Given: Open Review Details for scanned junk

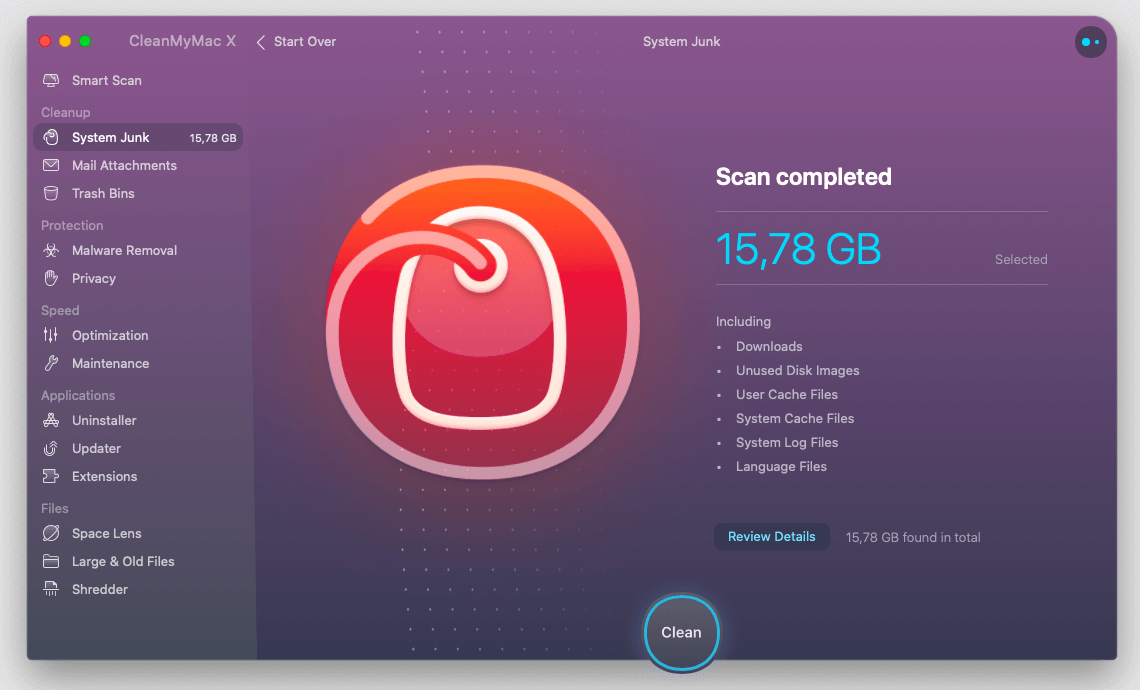Looking at the screenshot, I should point(771,536).
